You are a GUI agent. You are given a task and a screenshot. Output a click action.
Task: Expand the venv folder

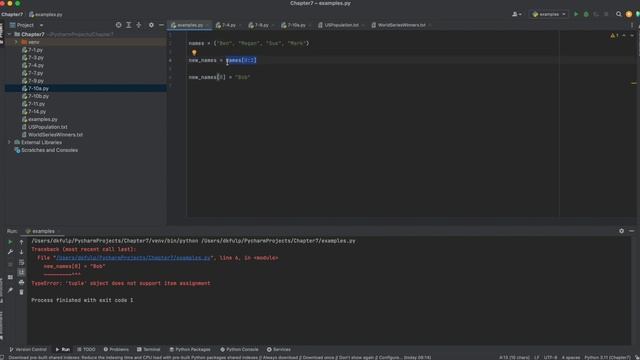pyautogui.click(x=16, y=42)
